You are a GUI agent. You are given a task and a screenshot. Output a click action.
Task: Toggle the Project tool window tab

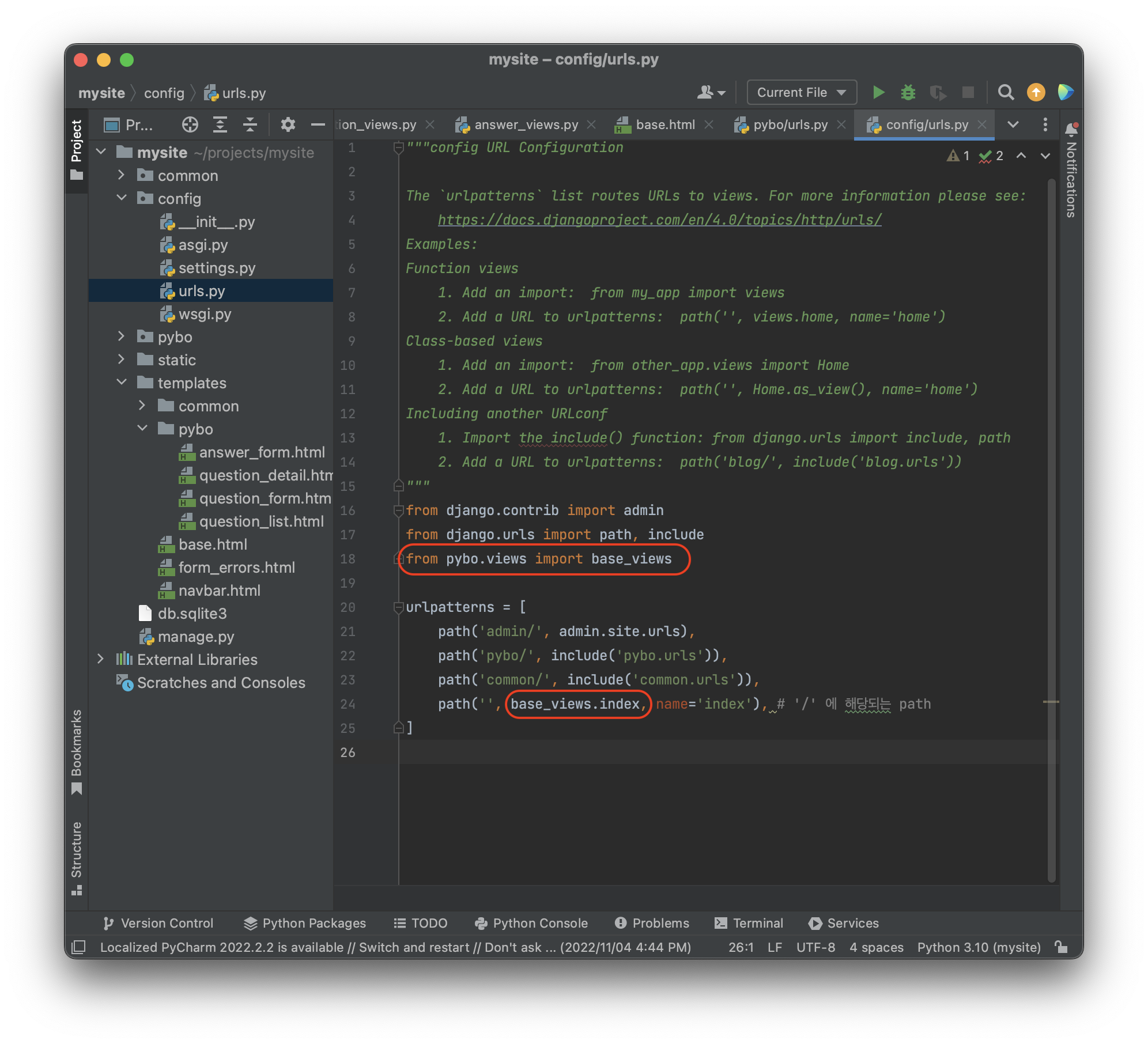[x=77, y=149]
